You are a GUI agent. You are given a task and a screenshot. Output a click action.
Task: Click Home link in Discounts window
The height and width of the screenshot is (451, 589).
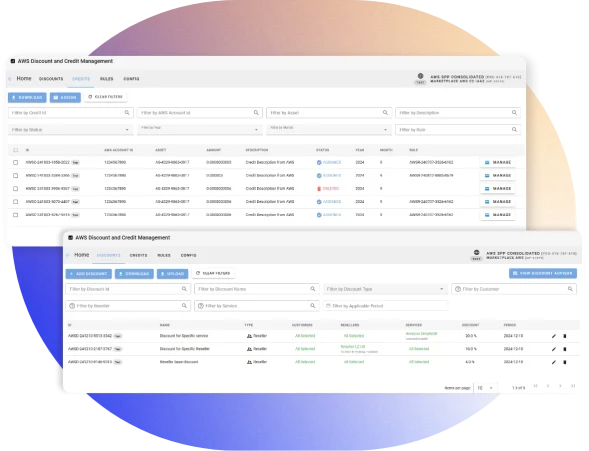82,255
